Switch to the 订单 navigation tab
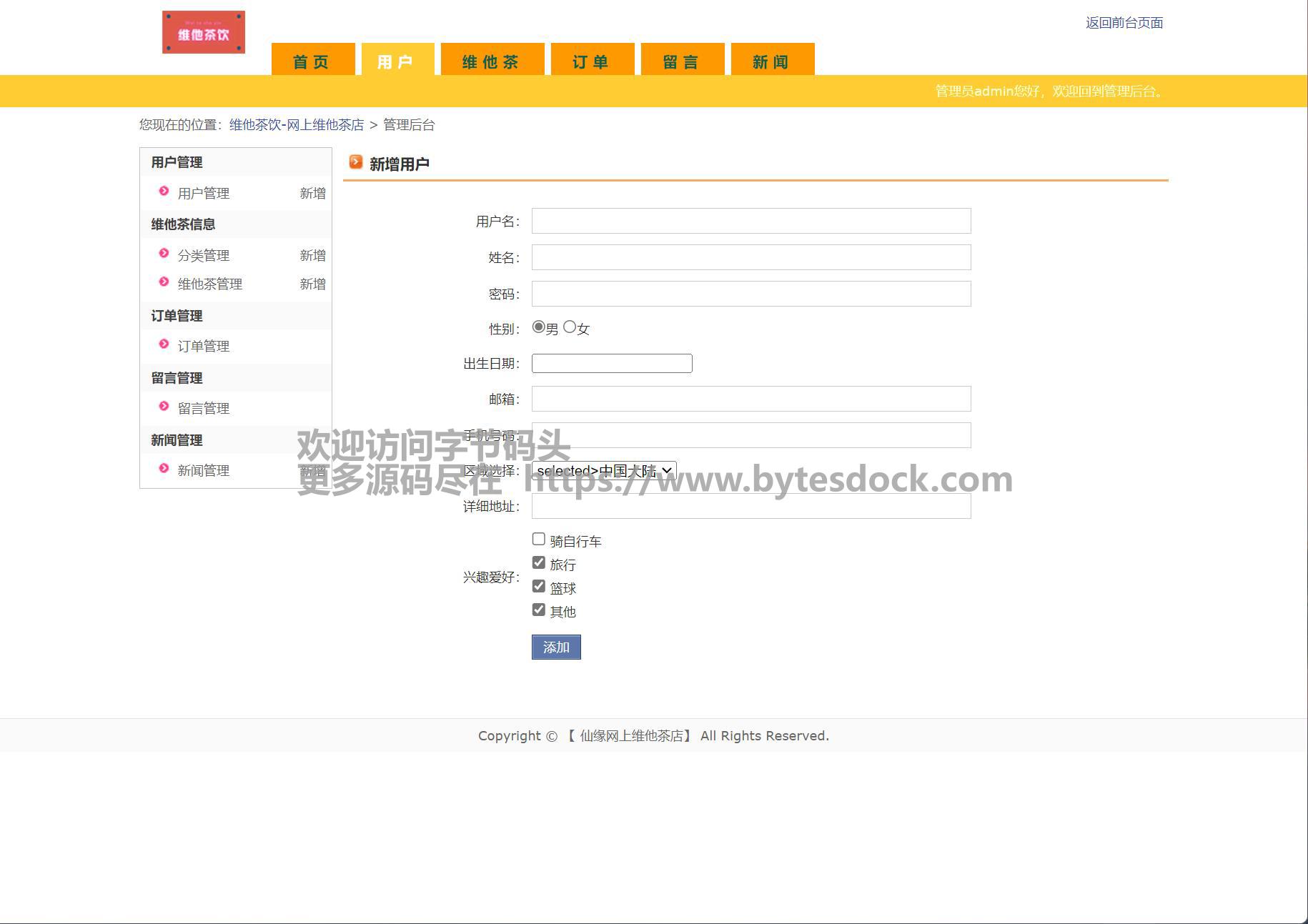1308x924 pixels. point(590,61)
